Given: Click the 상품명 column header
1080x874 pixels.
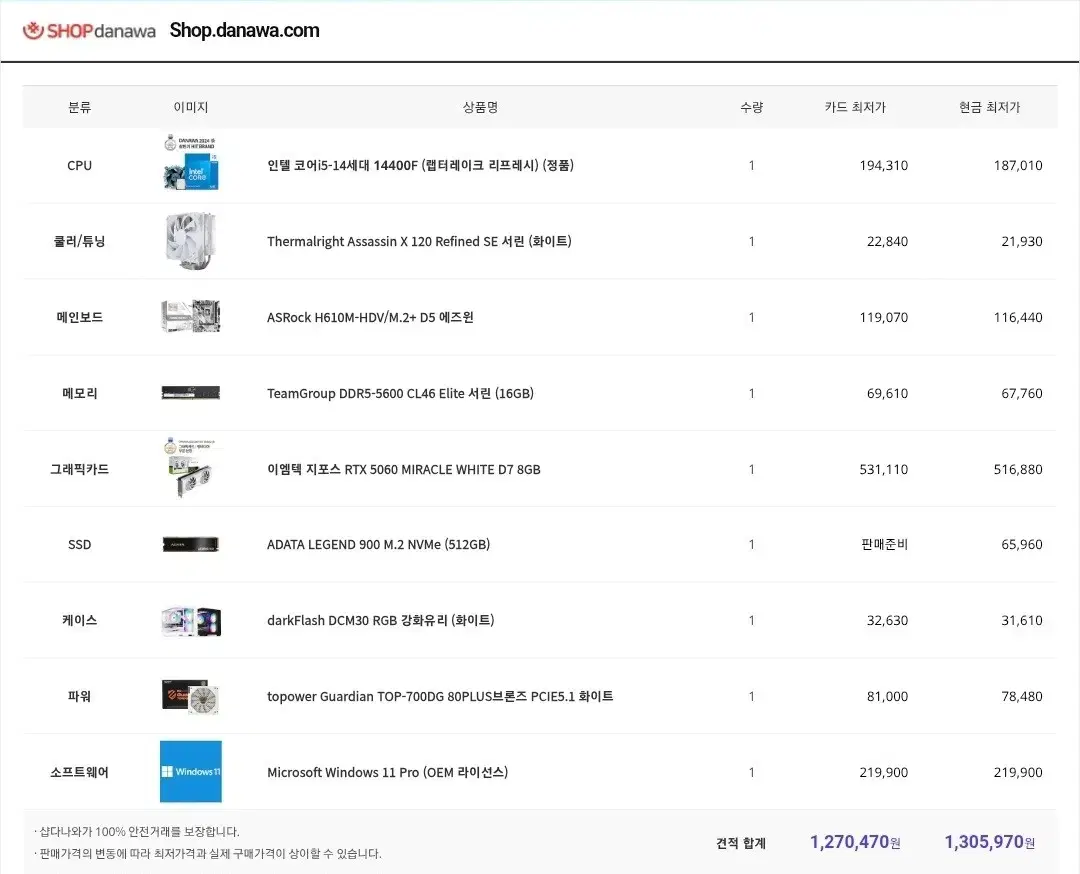Looking at the screenshot, I should 480,107.
